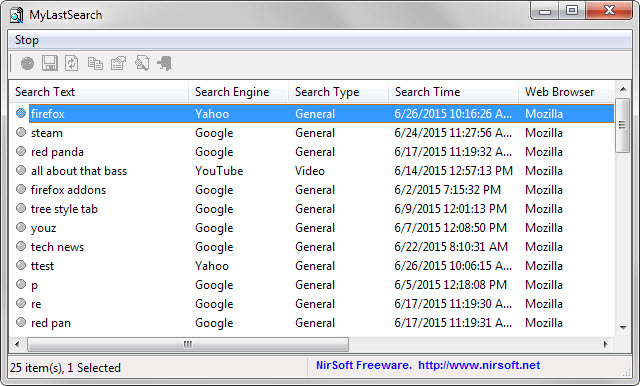640x386 pixels.
Task: Click the Find magnifier toolbar icon
Action: [142, 63]
